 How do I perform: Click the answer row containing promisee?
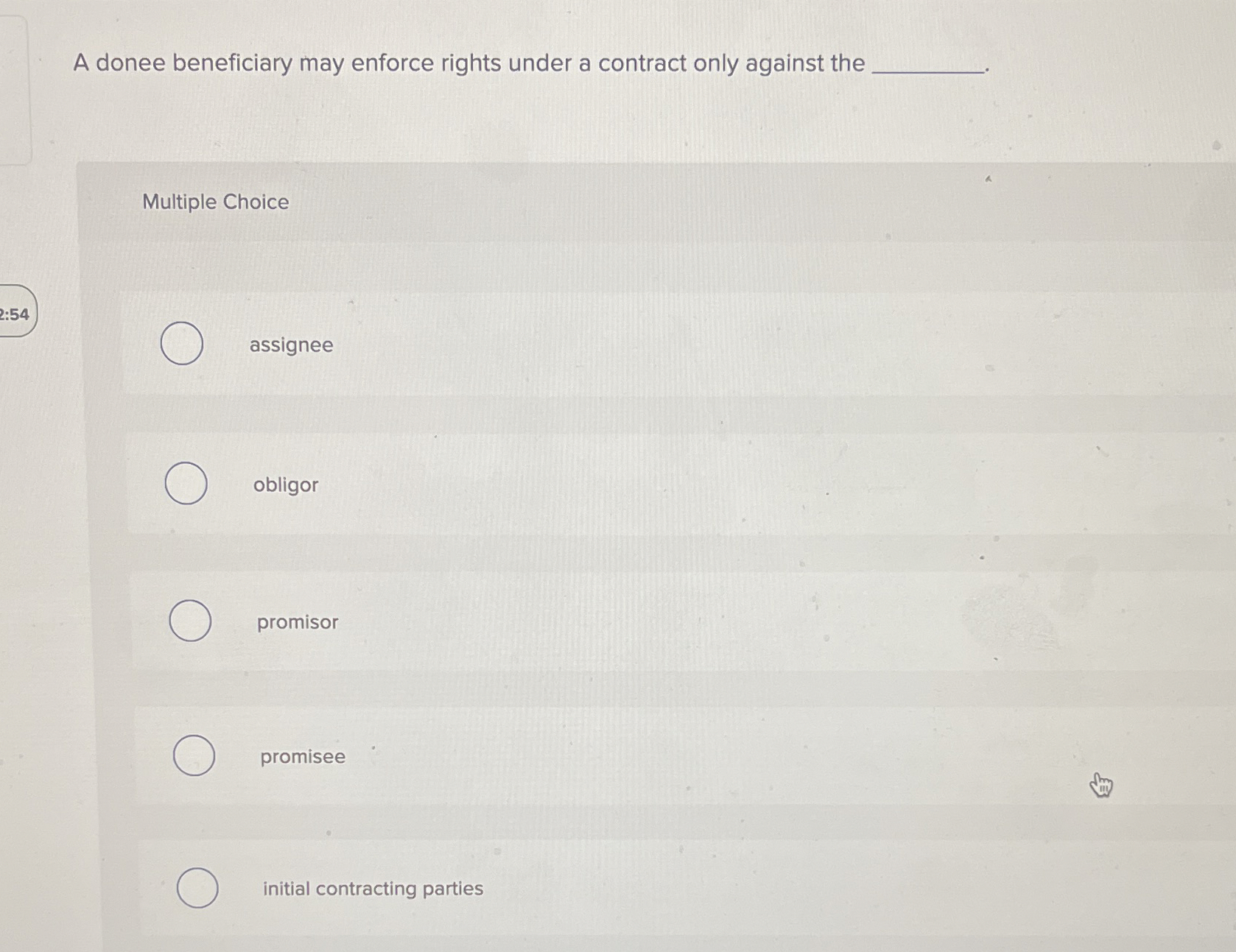click(516, 756)
